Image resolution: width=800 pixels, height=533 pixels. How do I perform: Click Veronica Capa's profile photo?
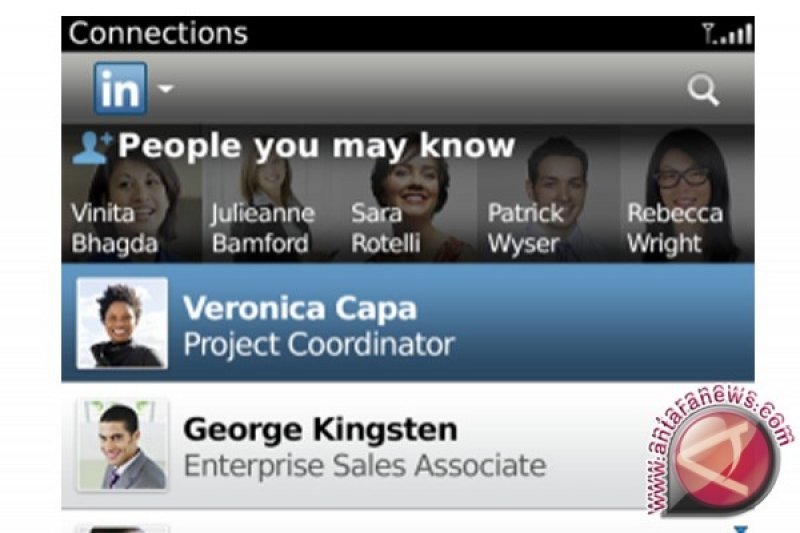coord(122,323)
